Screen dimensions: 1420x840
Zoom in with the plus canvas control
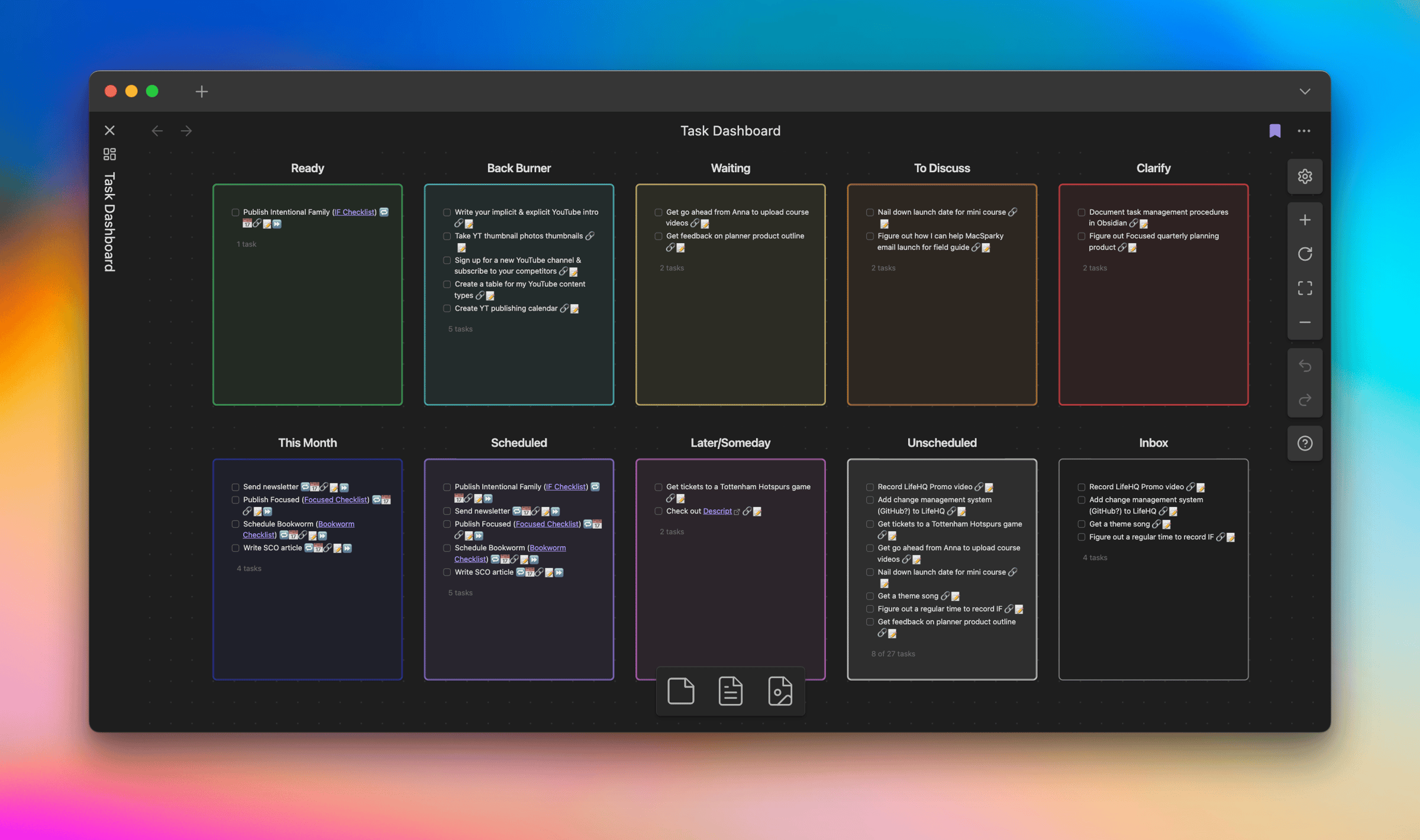click(x=1305, y=220)
